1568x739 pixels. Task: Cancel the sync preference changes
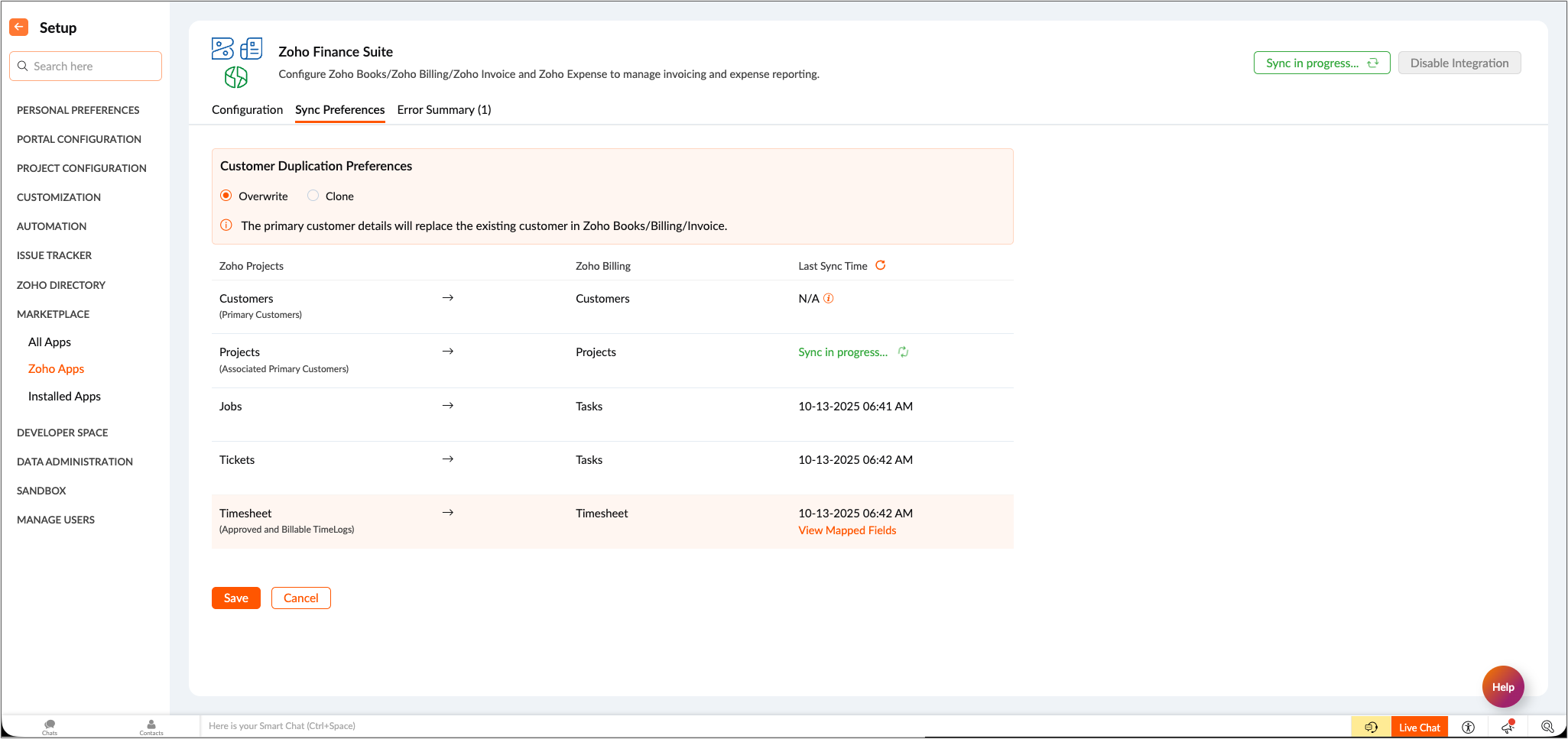coord(301,598)
